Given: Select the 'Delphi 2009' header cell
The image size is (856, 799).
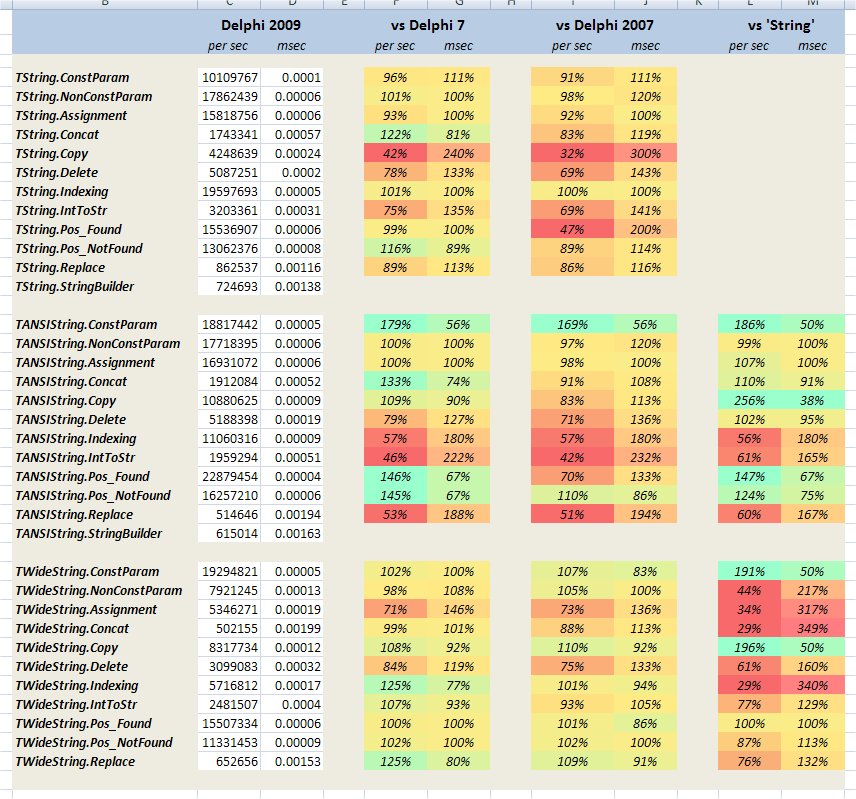Looking at the screenshot, I should coord(260,25).
